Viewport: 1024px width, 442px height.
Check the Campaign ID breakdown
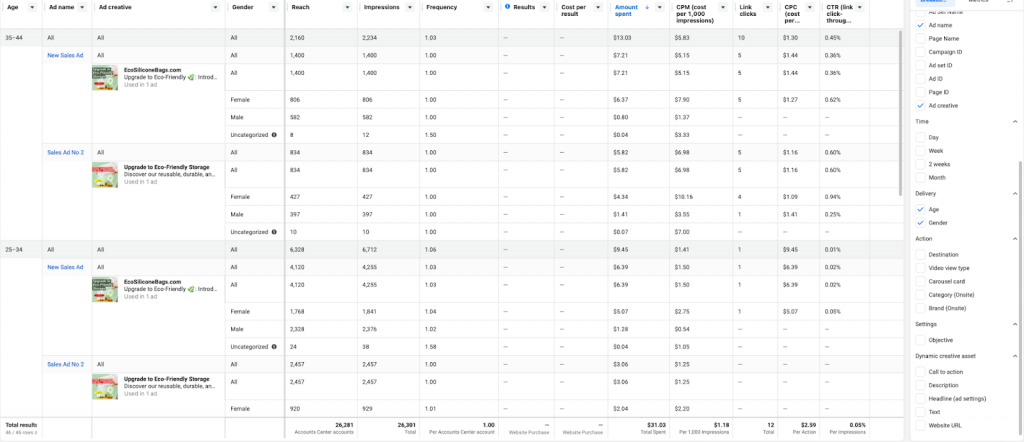[x=920, y=52]
